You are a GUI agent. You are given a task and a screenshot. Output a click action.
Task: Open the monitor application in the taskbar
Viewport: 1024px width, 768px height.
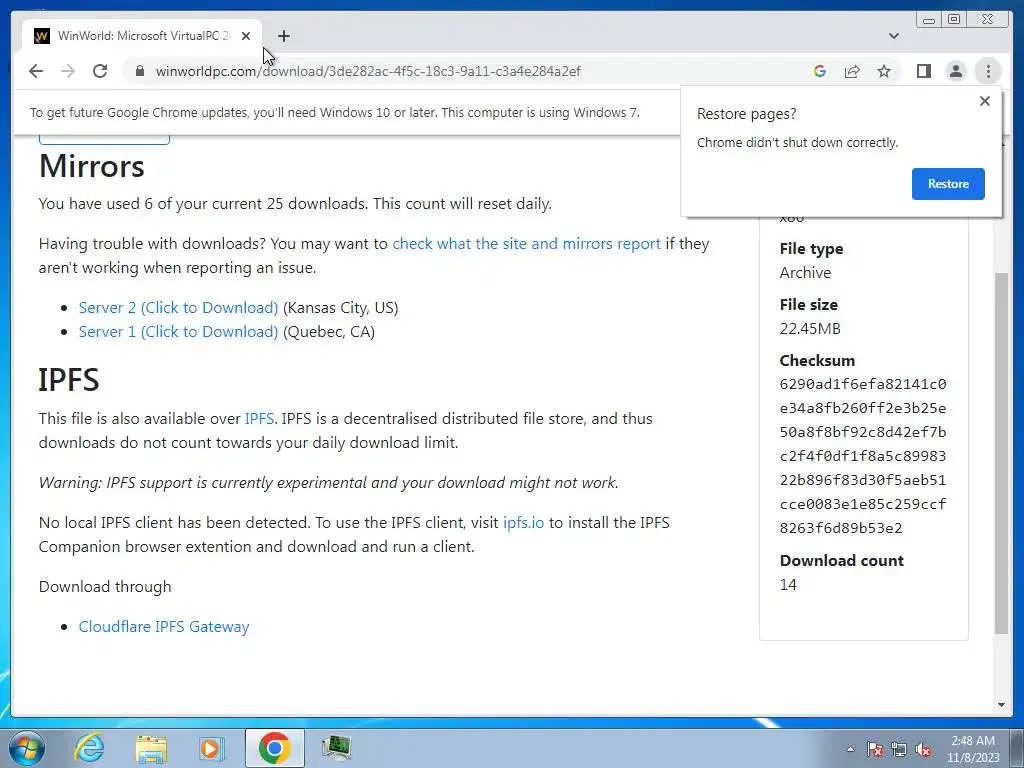point(336,748)
